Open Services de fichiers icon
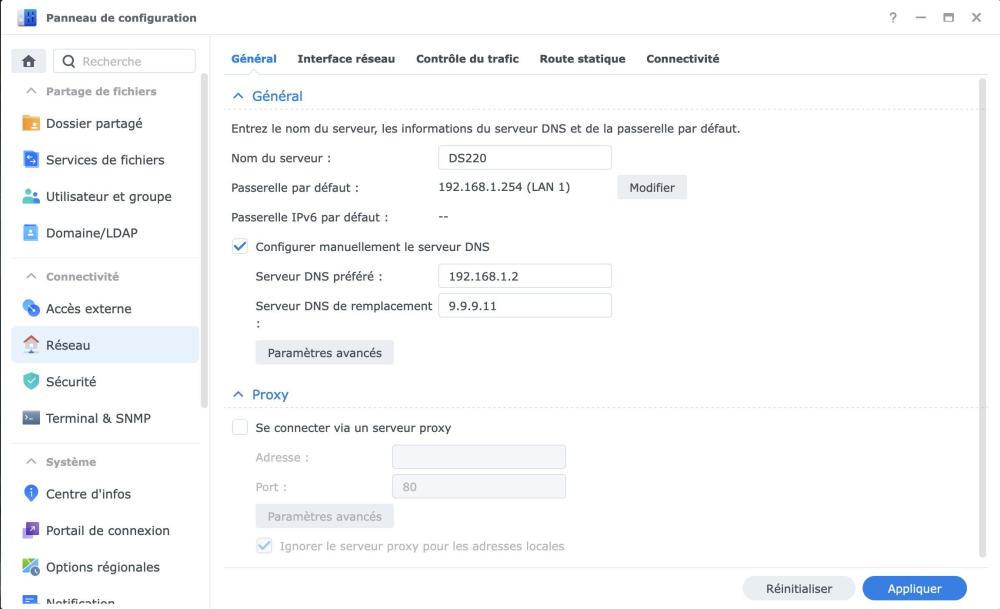Screen dimensions: 1000x609 pyautogui.click(x=31, y=160)
